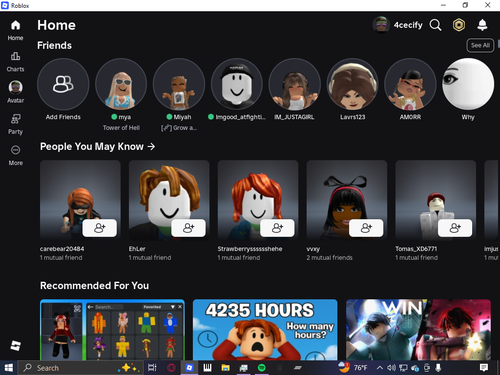Click See All friends button
The image size is (500, 375).
(480, 45)
